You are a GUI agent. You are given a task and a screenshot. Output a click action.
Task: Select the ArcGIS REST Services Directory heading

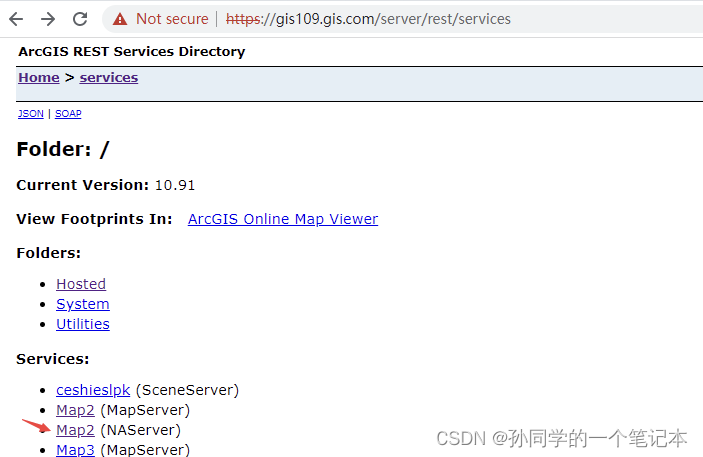(x=132, y=52)
